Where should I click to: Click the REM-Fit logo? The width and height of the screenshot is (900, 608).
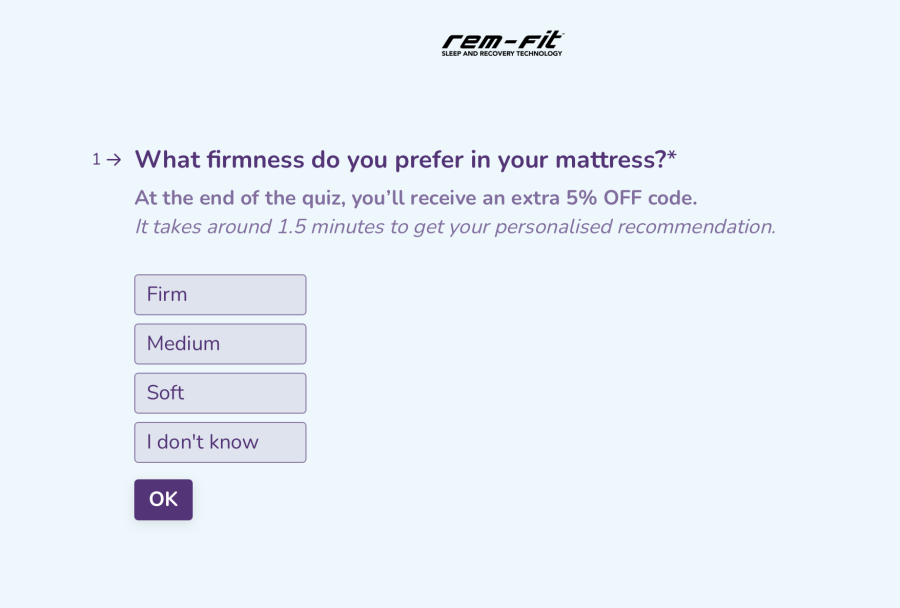click(502, 40)
